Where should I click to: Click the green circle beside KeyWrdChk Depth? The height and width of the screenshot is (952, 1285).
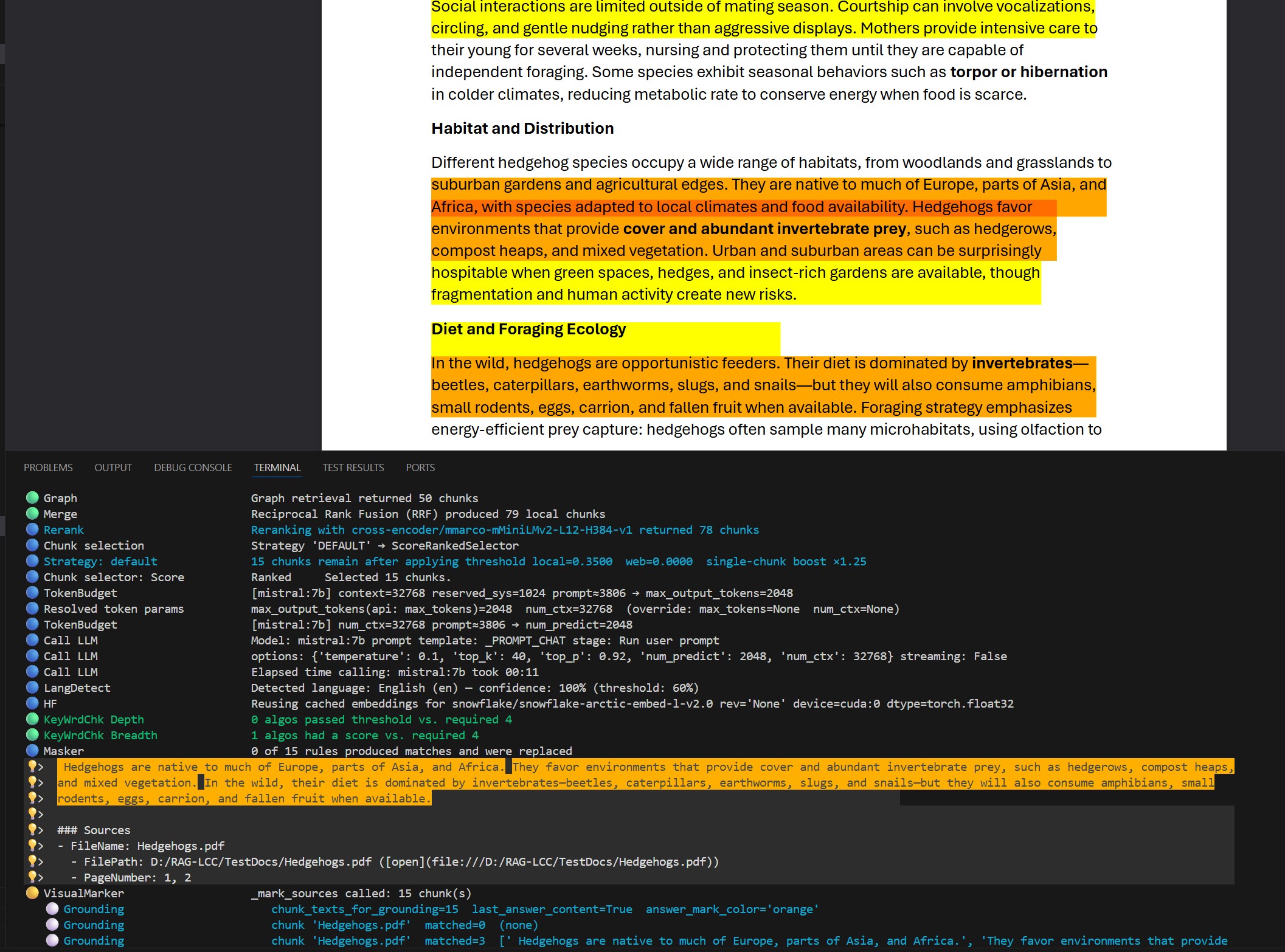32,719
